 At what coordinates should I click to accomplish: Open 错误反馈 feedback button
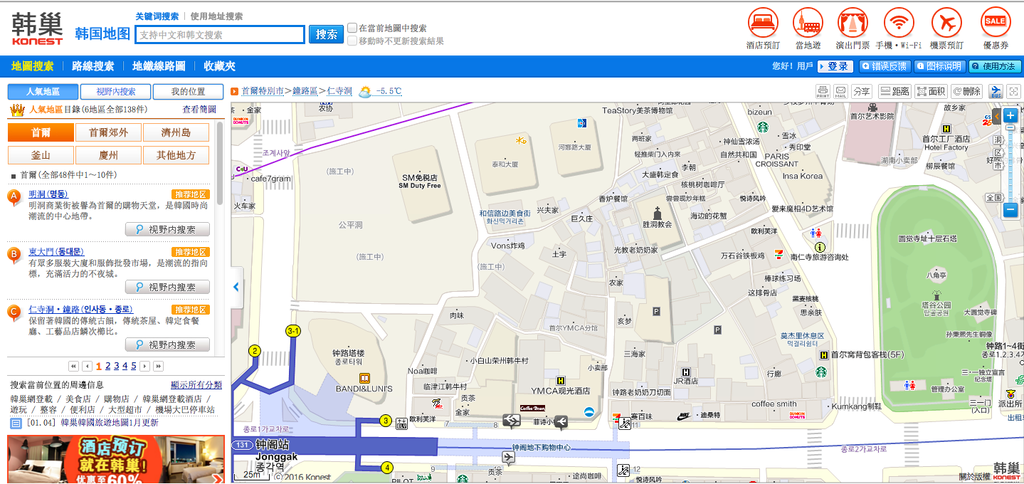[885, 66]
